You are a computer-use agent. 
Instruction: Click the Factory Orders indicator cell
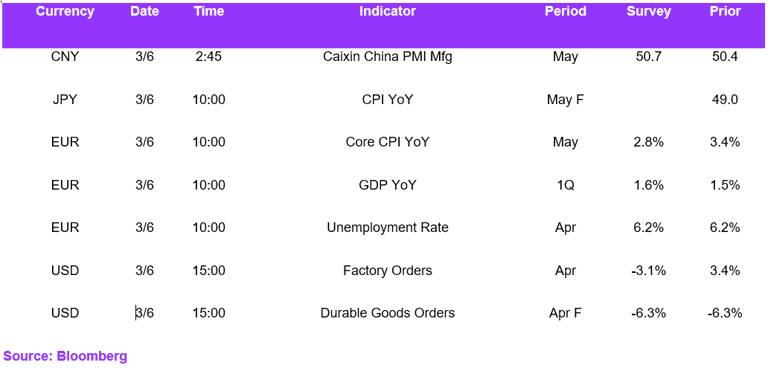click(x=387, y=270)
